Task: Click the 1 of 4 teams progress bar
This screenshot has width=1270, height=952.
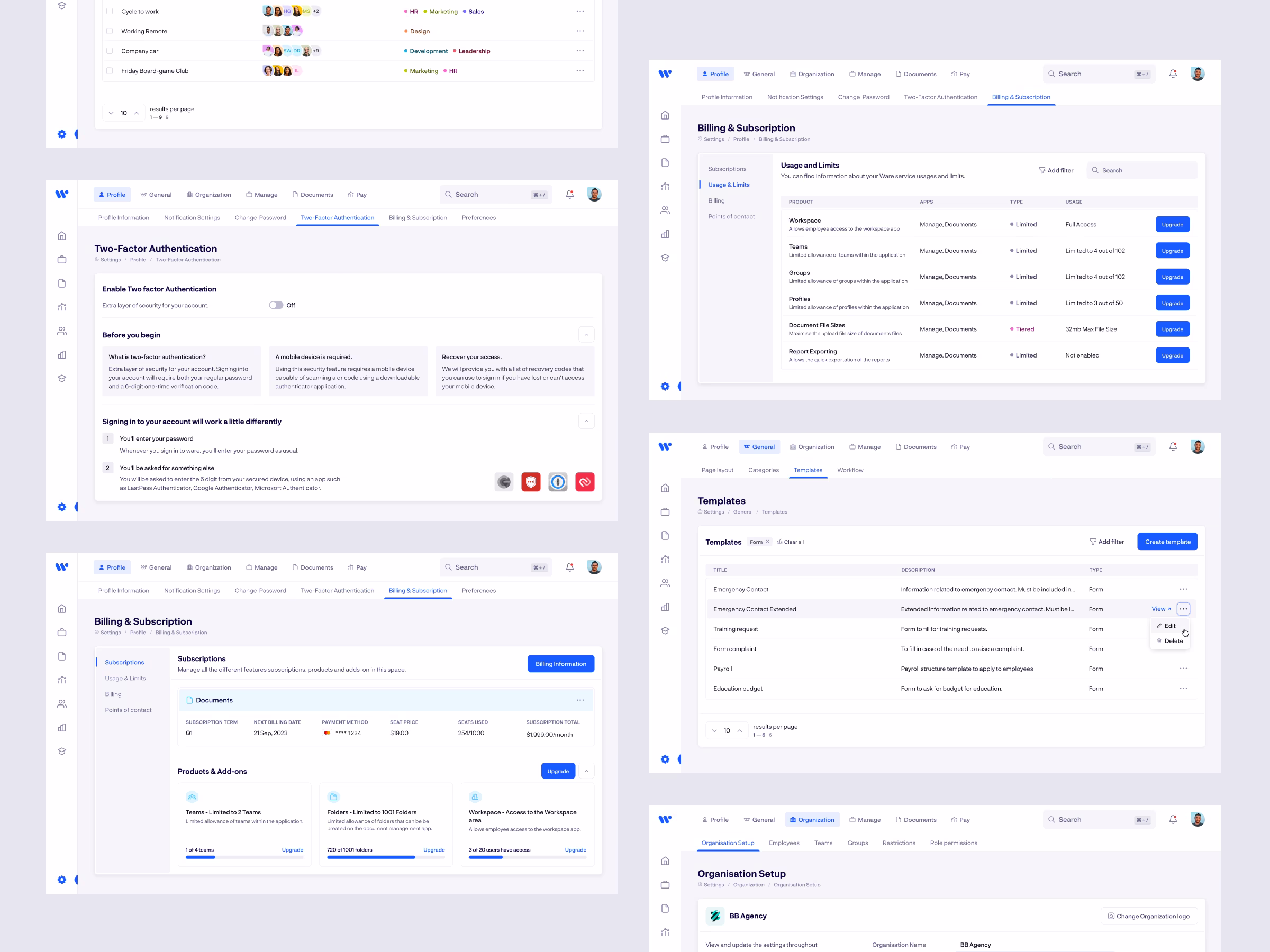Action: [x=244, y=857]
